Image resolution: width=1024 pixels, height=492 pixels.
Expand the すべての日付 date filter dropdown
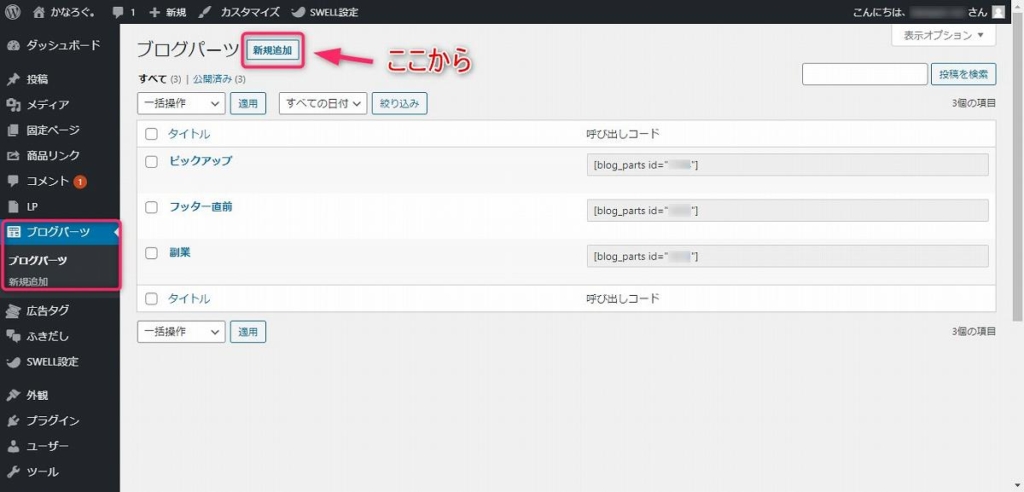(x=324, y=103)
